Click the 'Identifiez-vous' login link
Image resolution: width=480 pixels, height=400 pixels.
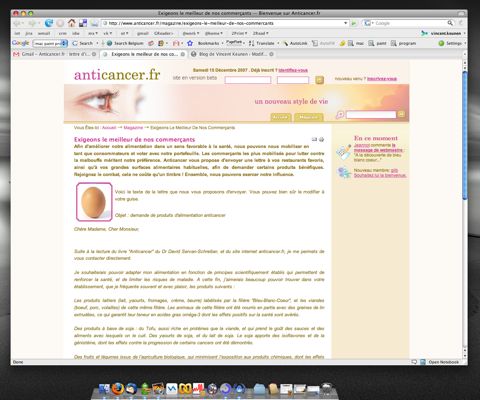293,70
